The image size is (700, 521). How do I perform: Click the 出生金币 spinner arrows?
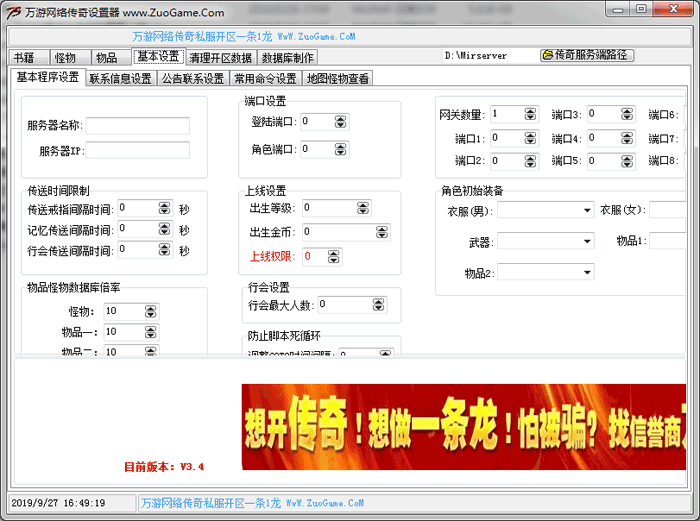pos(382,232)
